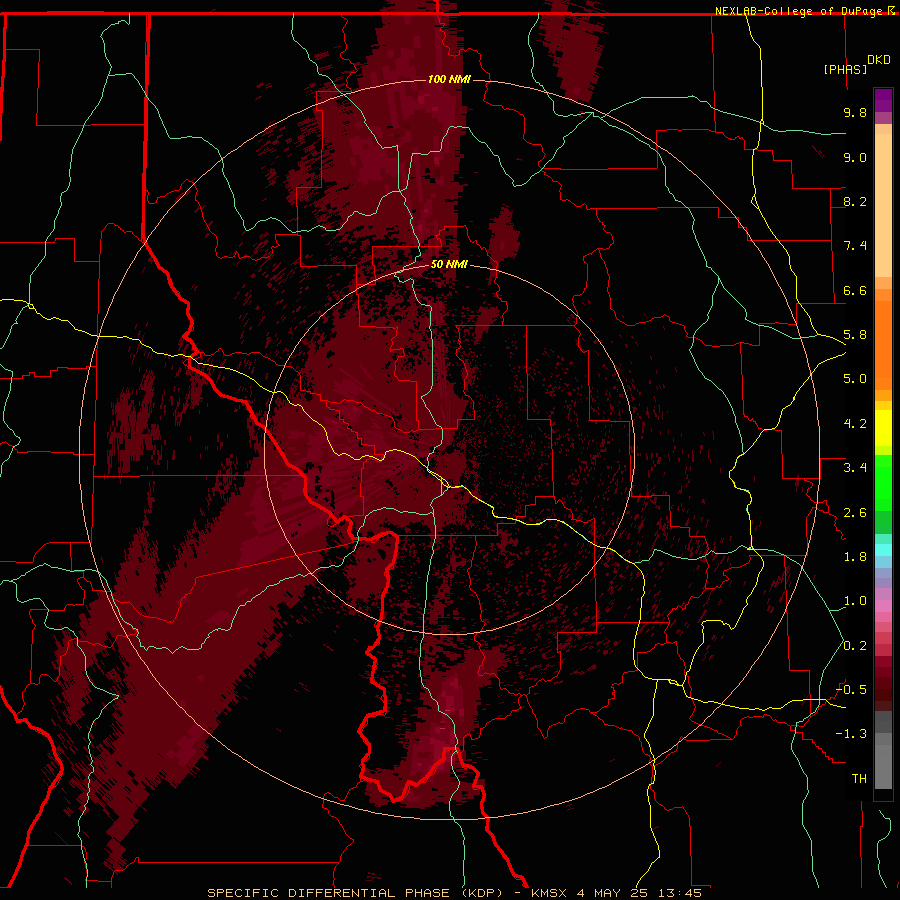This screenshot has height=900, width=900.
Task: Click the 6.6 scale value
Action: pos(855,290)
